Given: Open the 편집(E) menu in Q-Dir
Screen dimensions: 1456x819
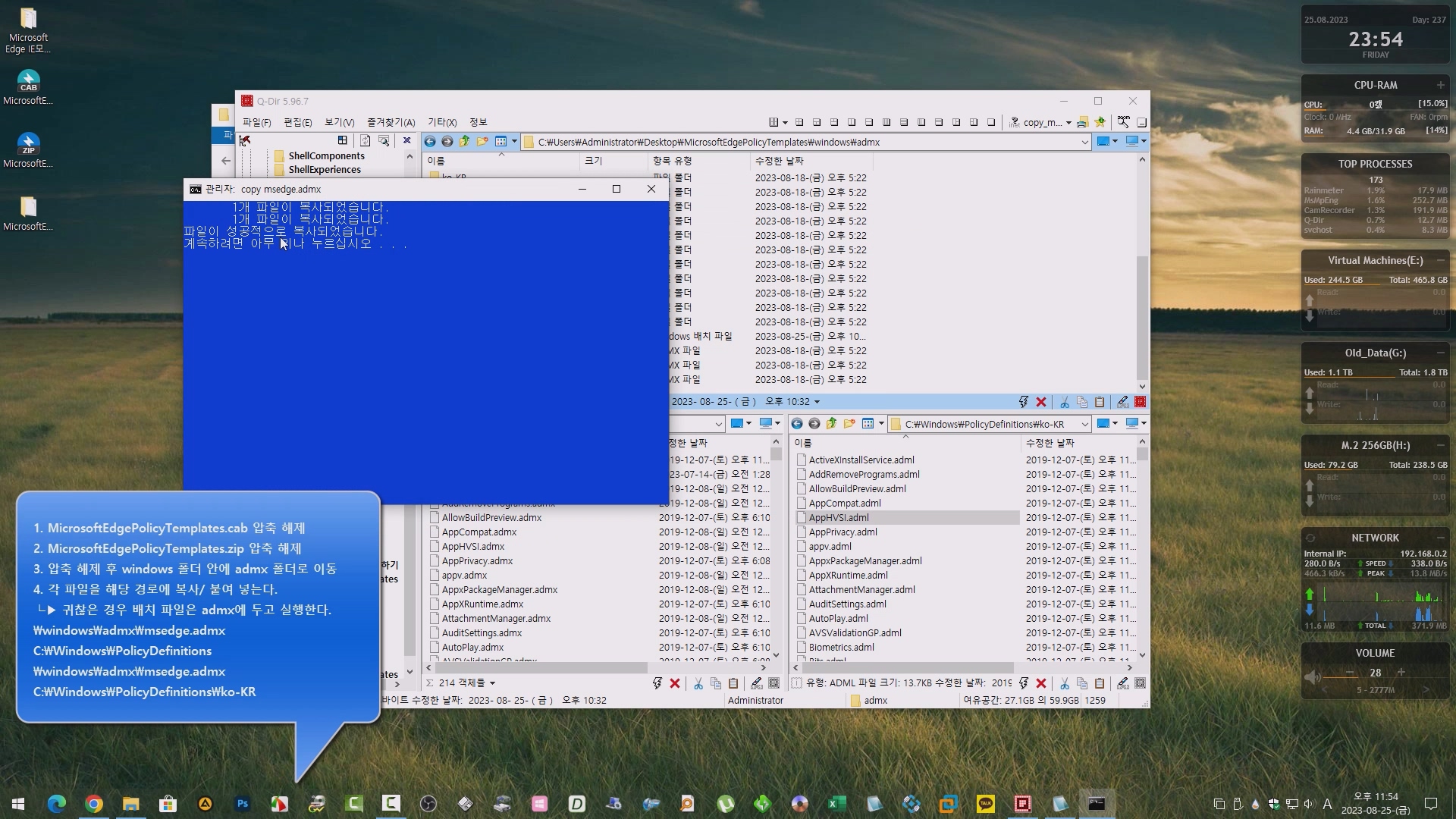Looking at the screenshot, I should (x=297, y=122).
